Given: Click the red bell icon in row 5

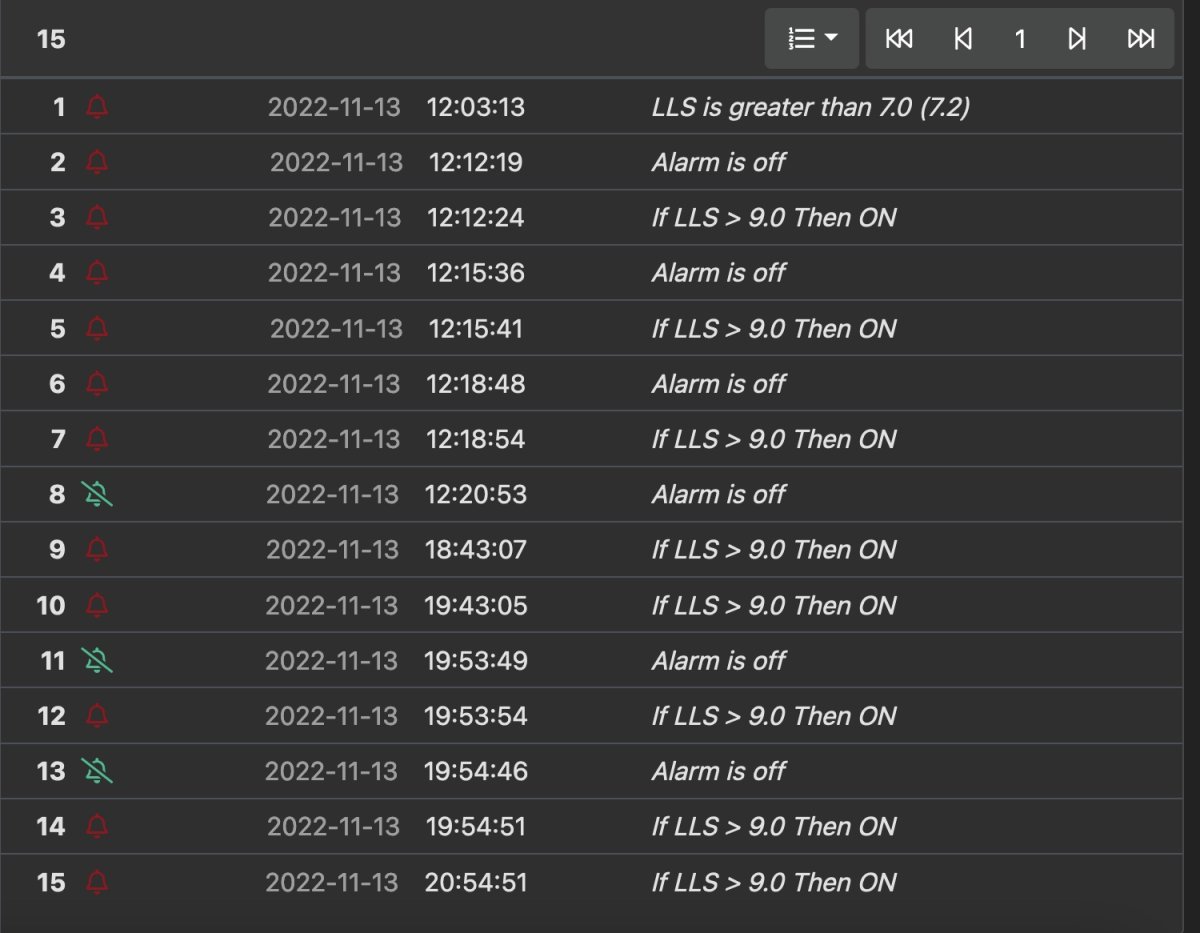Looking at the screenshot, I should tap(97, 328).
